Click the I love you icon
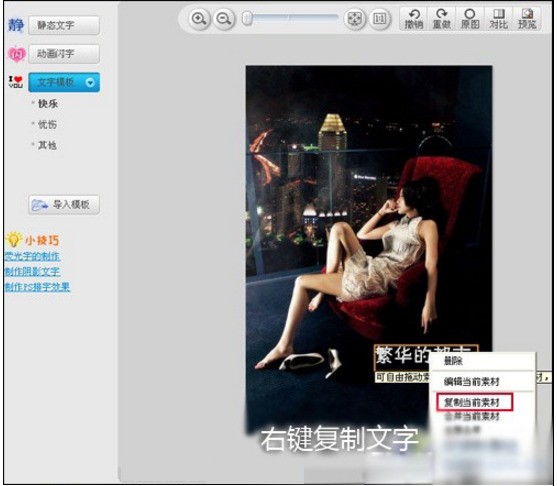The image size is (557, 486). 16,82
